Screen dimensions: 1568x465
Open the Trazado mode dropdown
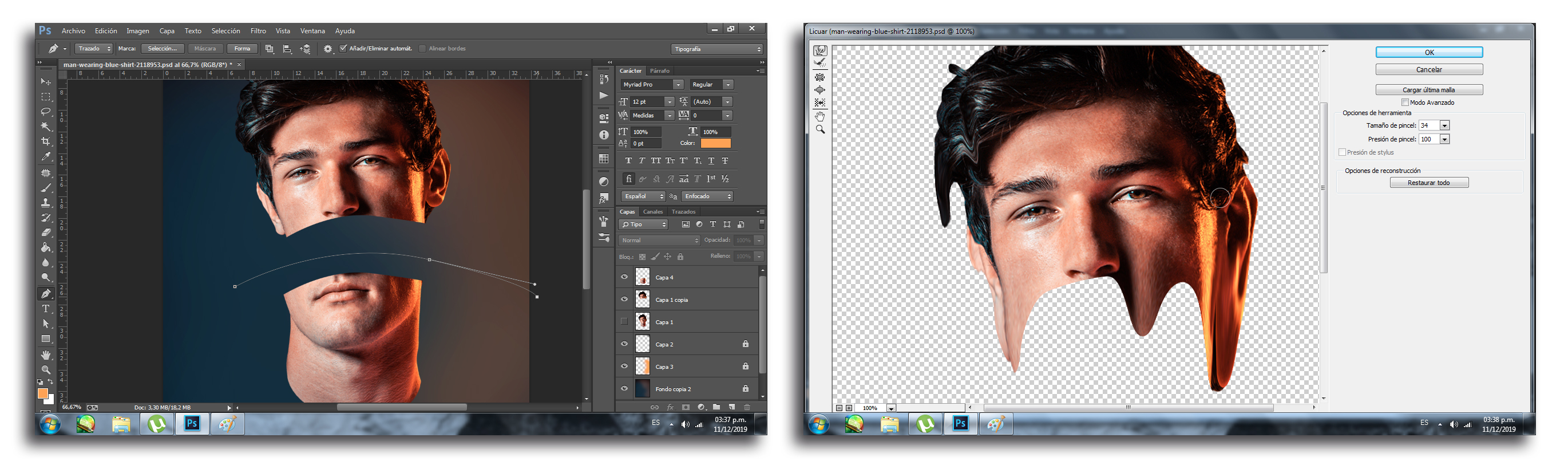point(94,48)
